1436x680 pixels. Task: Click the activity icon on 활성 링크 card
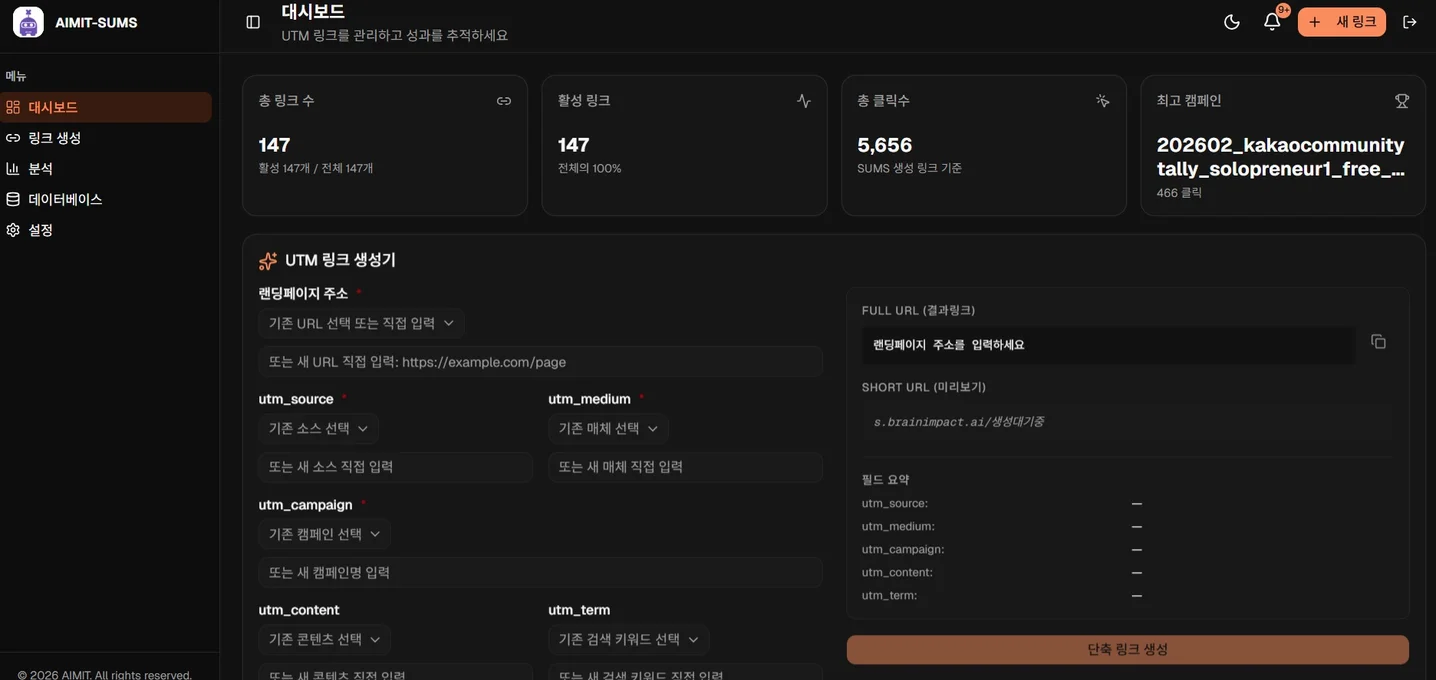pos(804,101)
